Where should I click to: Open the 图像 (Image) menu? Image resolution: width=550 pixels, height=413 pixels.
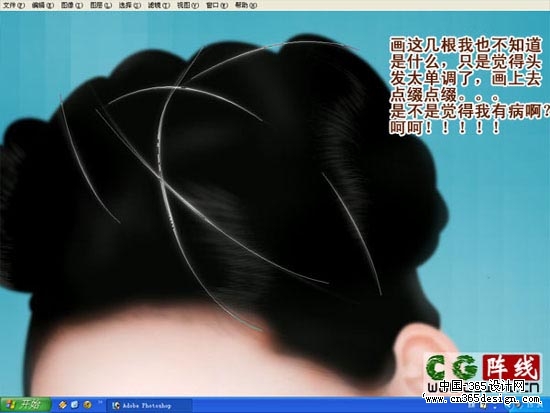72,5
